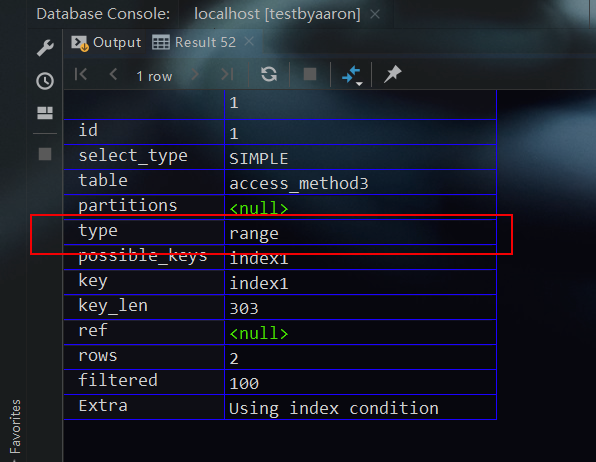Viewport: 596px width, 462px height.
Task: Click the layout panels icon in sidebar
Action: click(x=45, y=113)
